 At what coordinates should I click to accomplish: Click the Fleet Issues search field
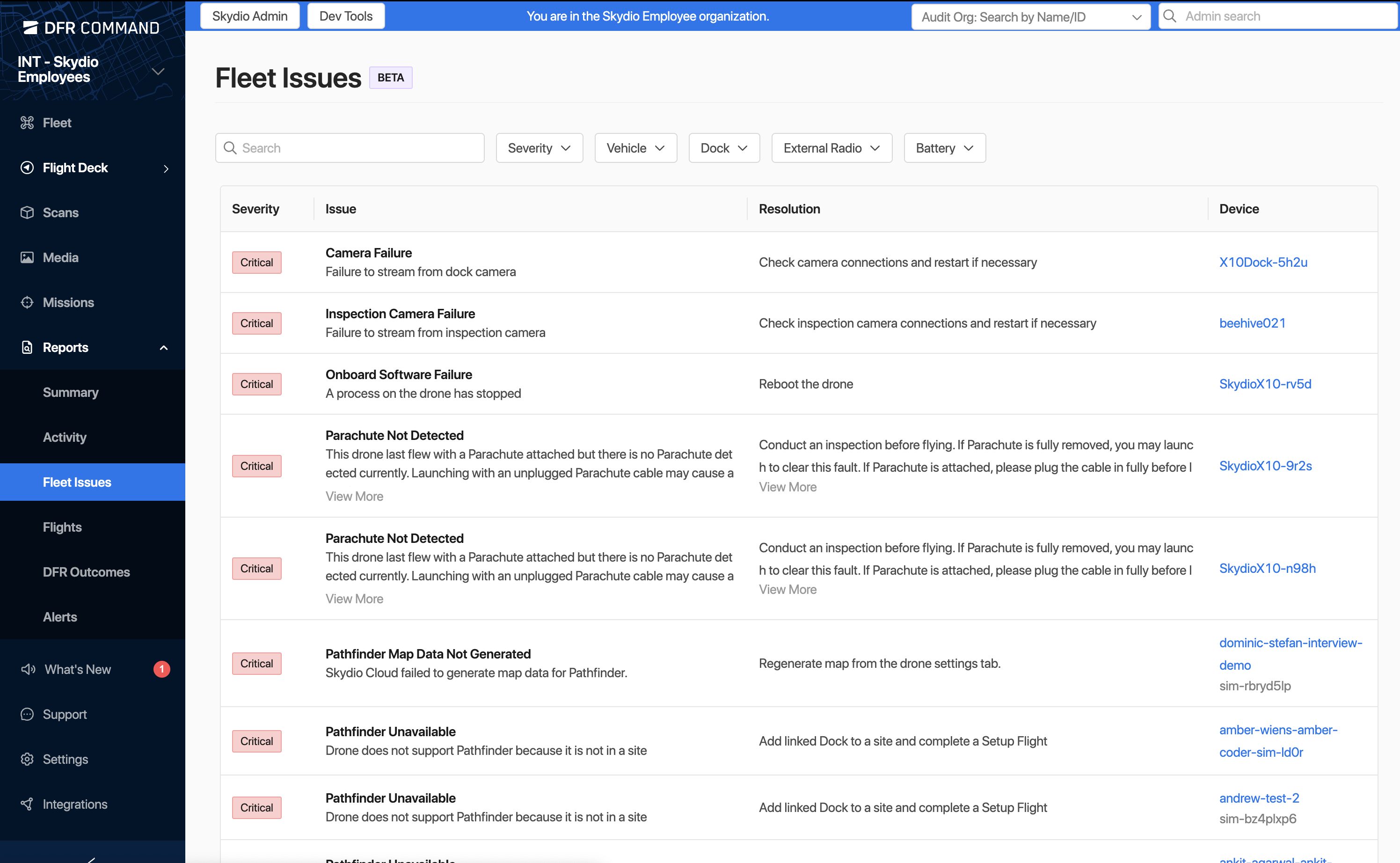pyautogui.click(x=350, y=148)
